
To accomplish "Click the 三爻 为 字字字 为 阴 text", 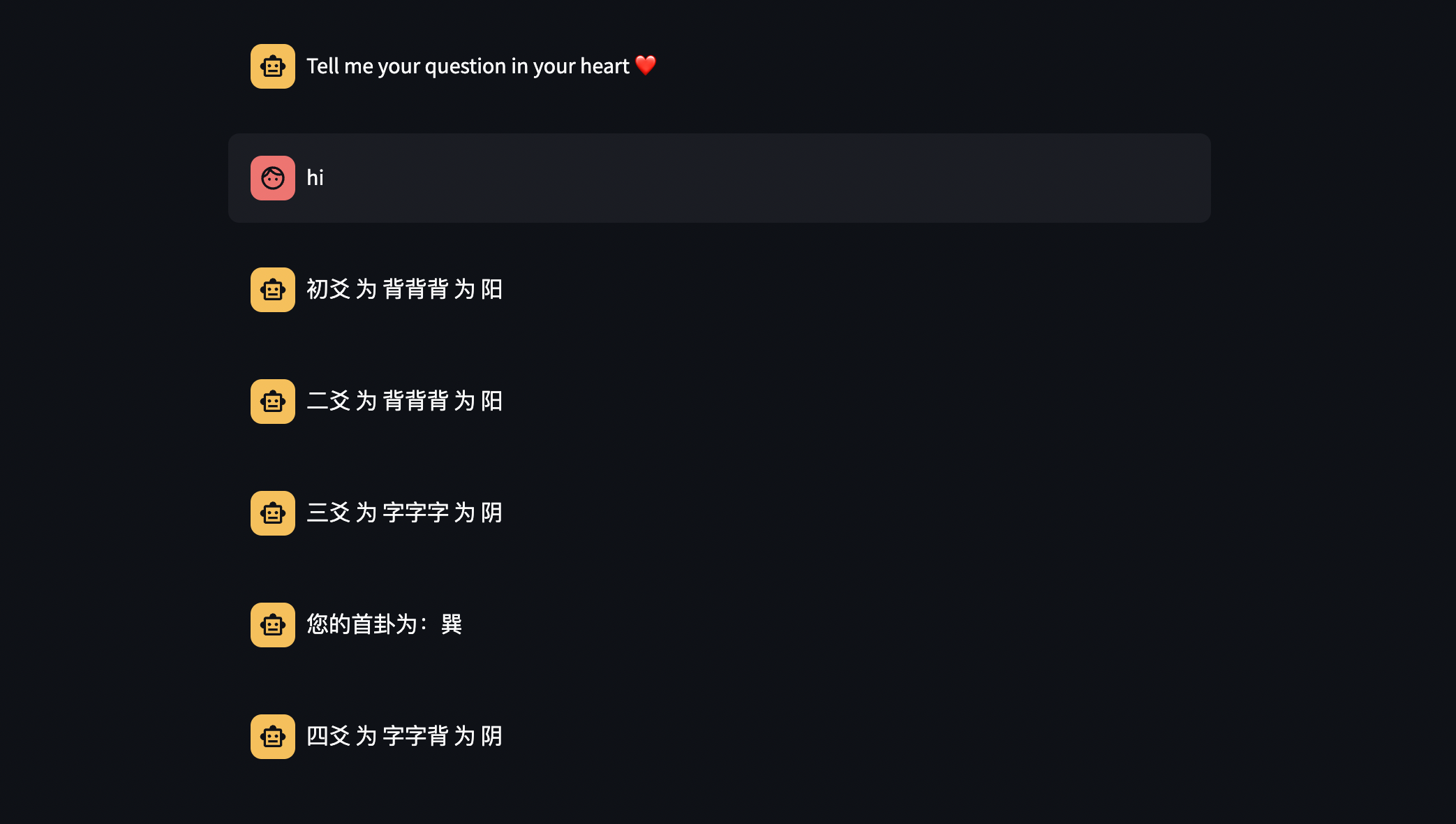I will (404, 513).
